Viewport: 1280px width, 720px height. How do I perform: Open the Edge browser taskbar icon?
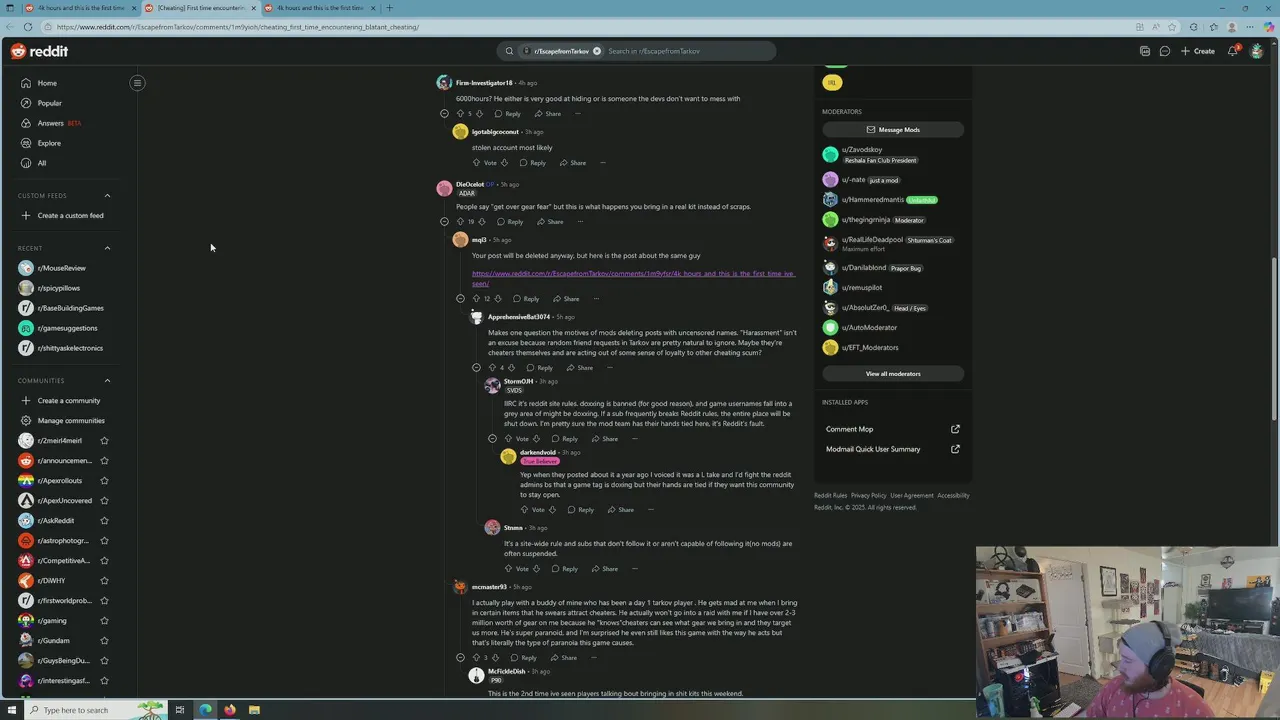[x=205, y=710]
